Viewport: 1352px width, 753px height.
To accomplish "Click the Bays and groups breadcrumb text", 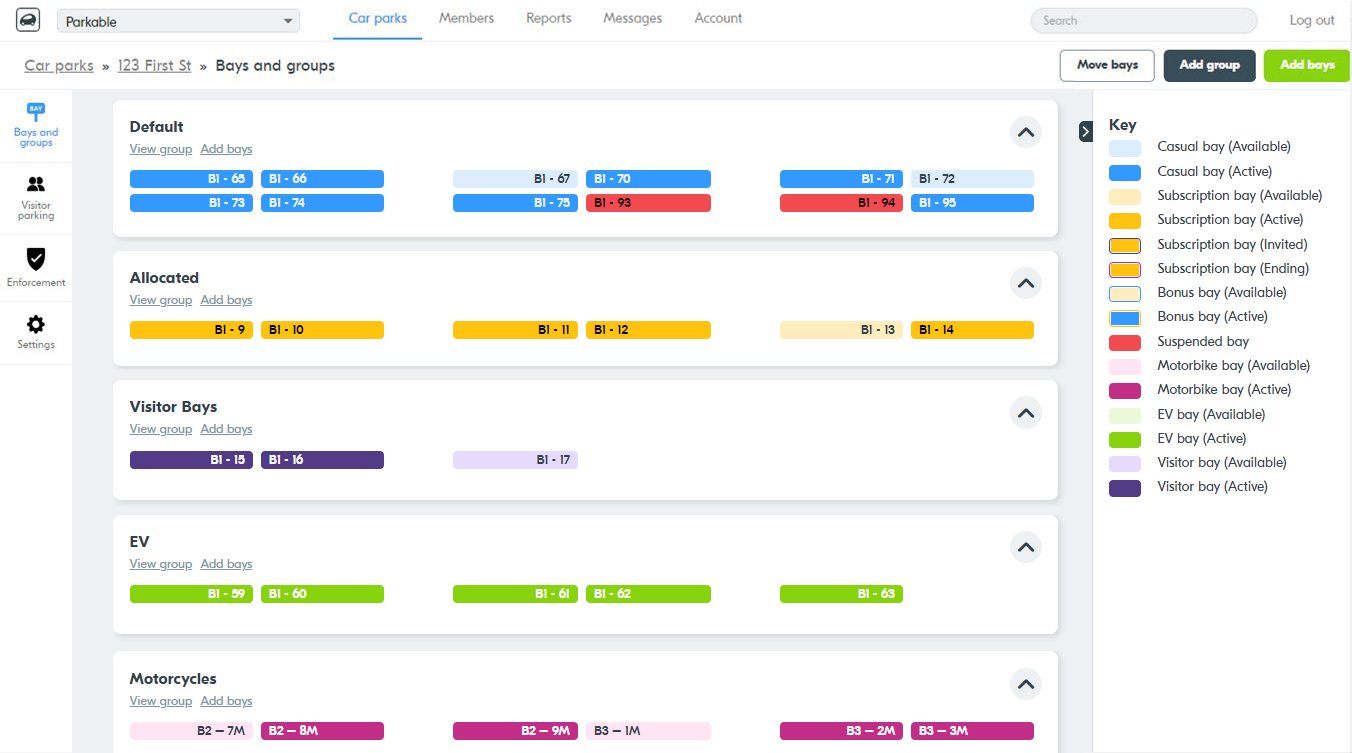I will click(x=275, y=66).
